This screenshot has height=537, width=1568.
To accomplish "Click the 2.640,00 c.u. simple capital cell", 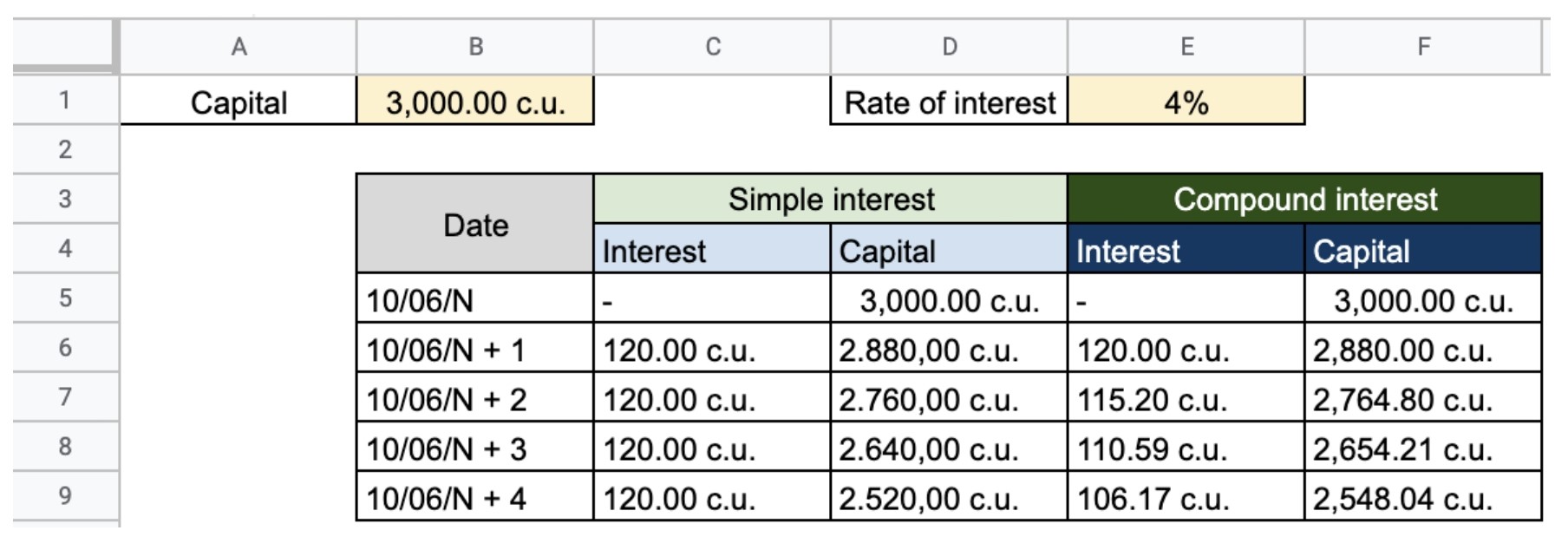I will [x=949, y=449].
